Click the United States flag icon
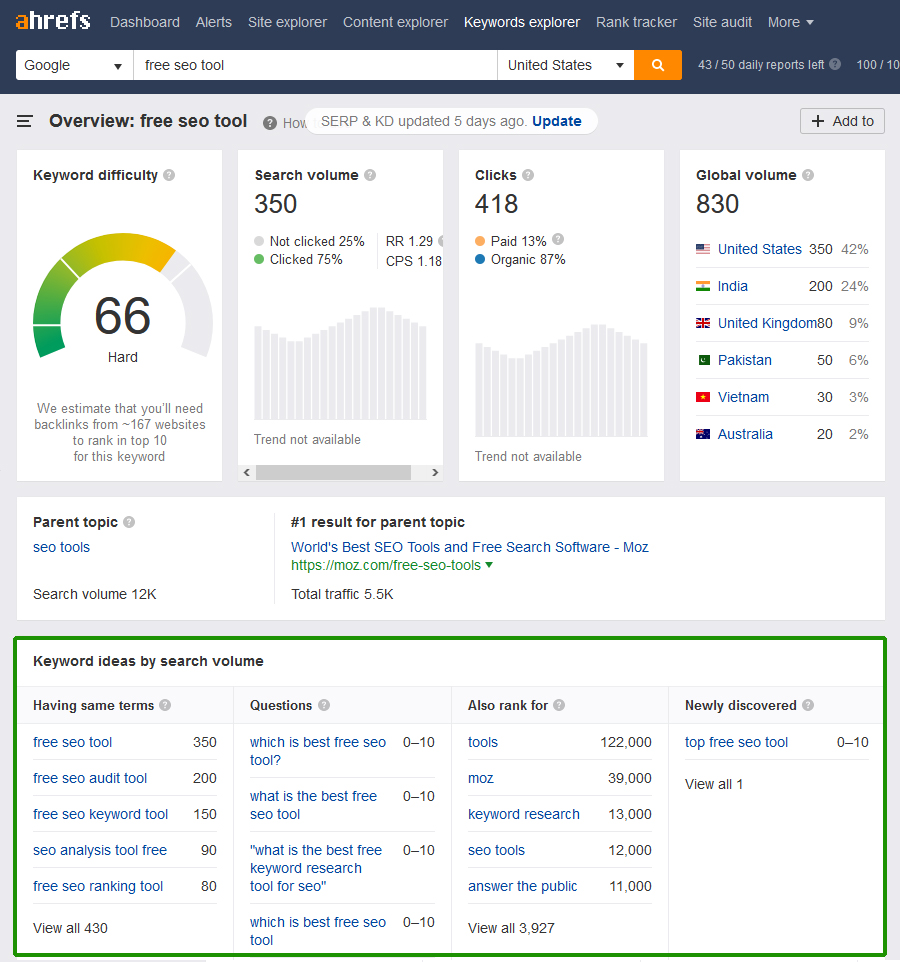The image size is (900, 962). coord(703,249)
